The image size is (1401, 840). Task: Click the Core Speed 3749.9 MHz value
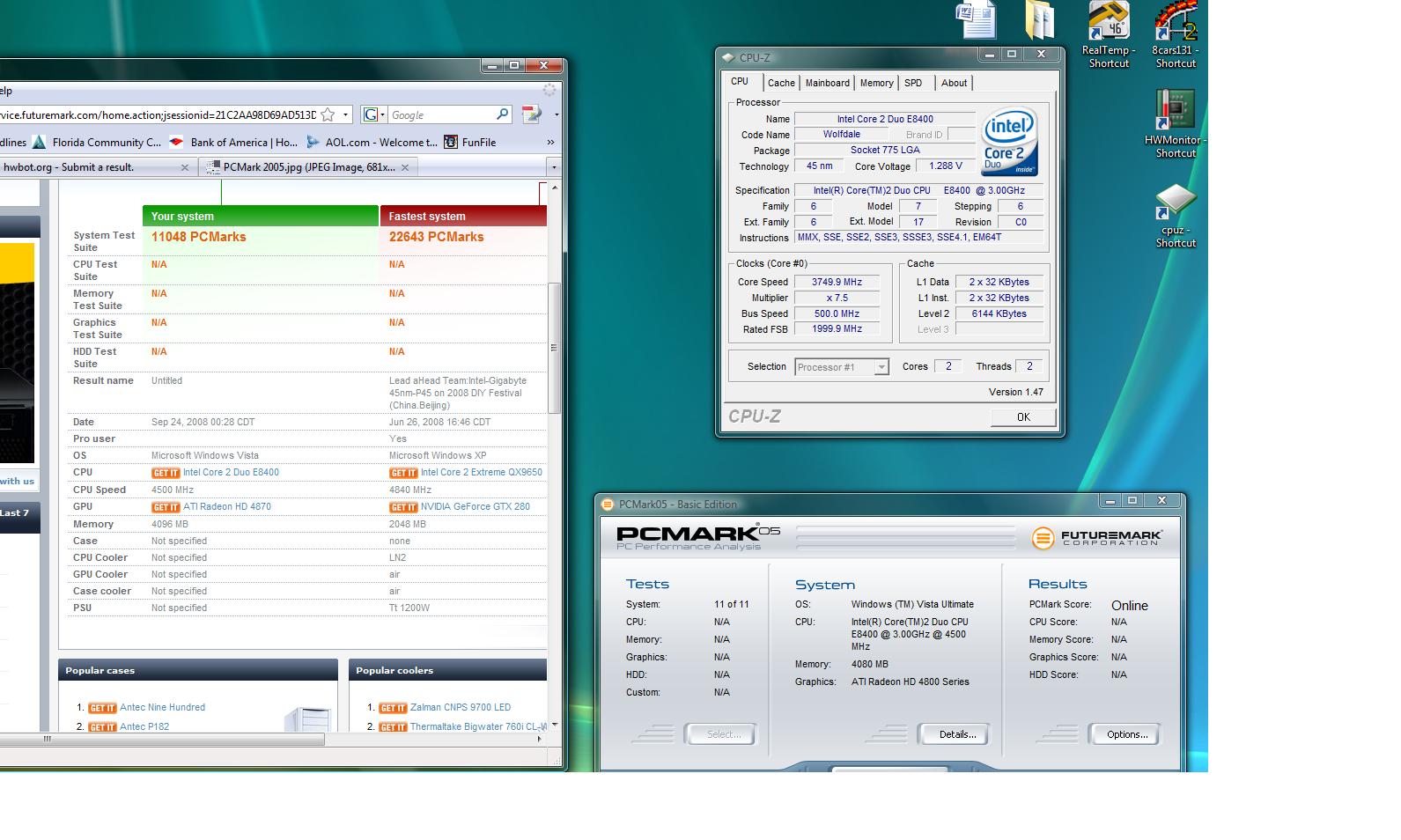[x=837, y=282]
